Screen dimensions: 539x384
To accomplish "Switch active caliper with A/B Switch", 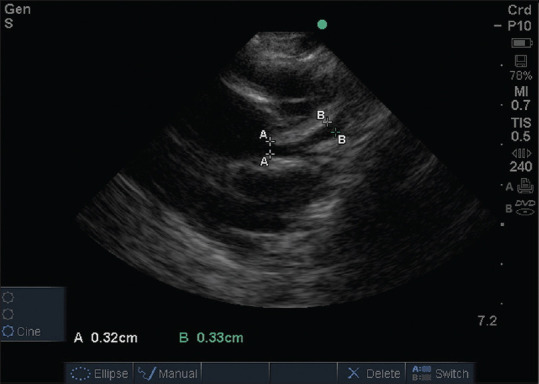I will pos(440,373).
